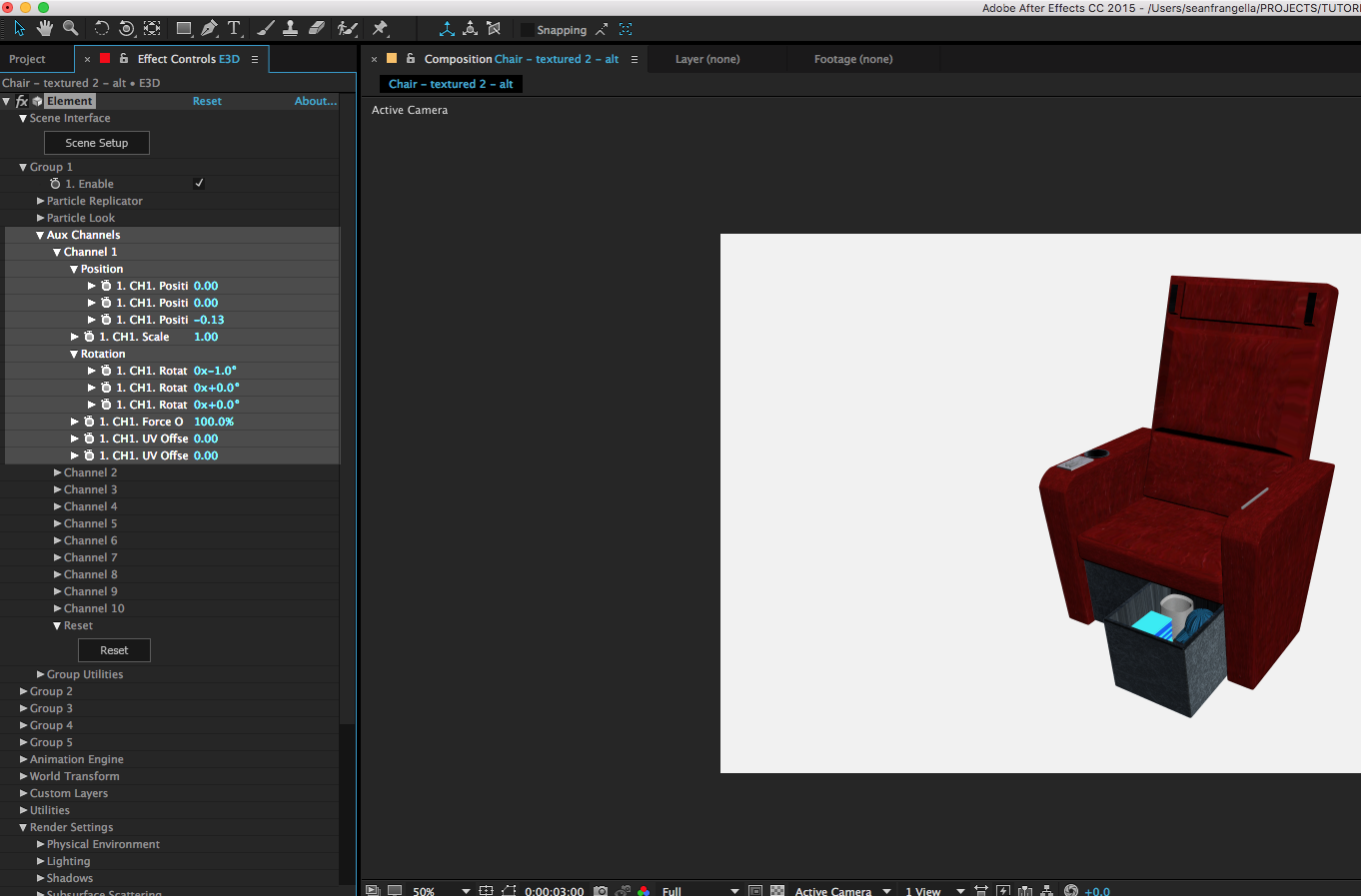The height and width of the screenshot is (896, 1361).
Task: Click the About... link for Element
Action: (315, 101)
